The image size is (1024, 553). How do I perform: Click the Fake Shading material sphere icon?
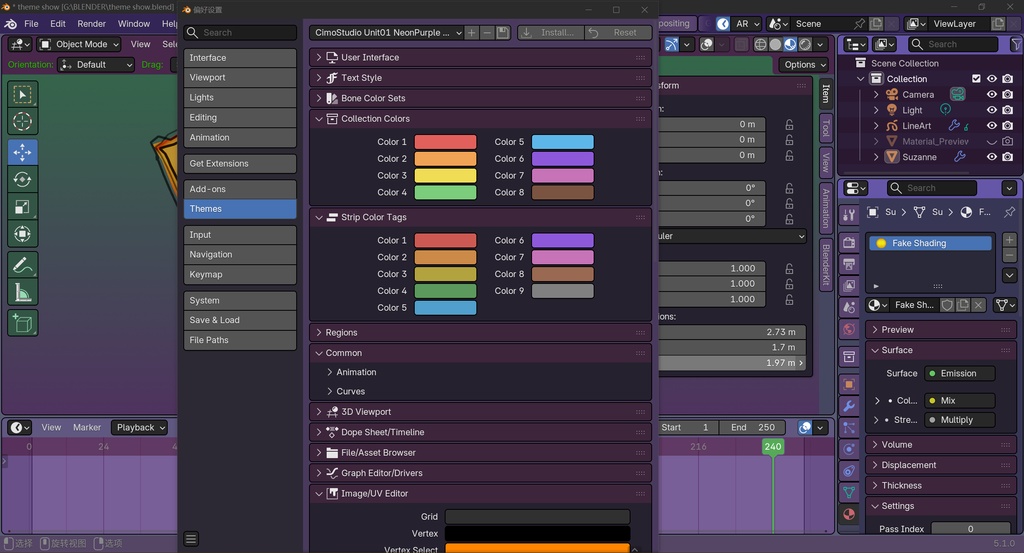[881, 243]
